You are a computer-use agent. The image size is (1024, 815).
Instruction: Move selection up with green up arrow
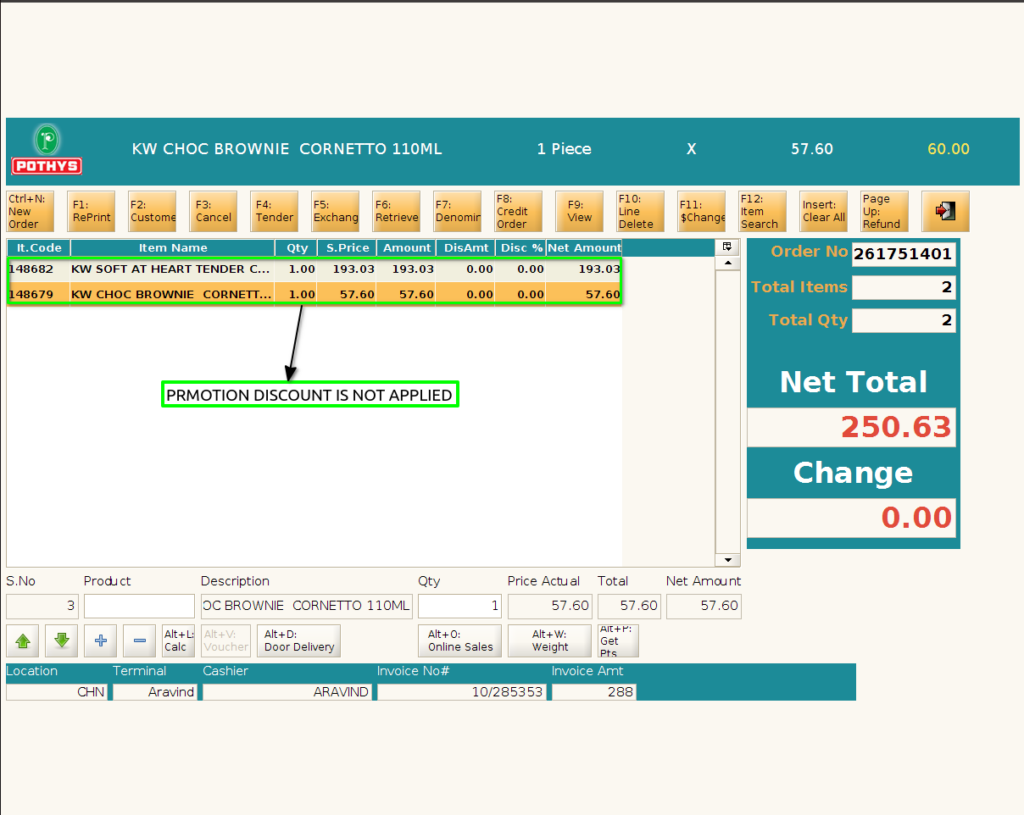23,641
